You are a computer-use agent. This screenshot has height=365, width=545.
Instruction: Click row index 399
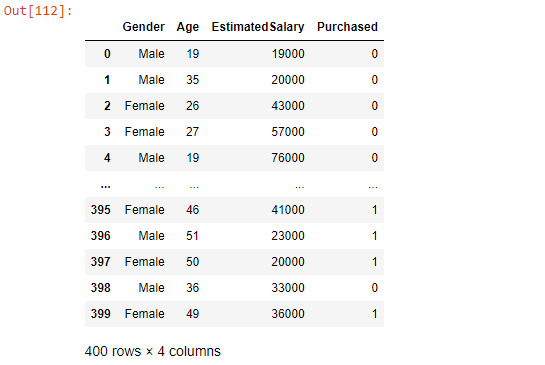(x=100, y=314)
